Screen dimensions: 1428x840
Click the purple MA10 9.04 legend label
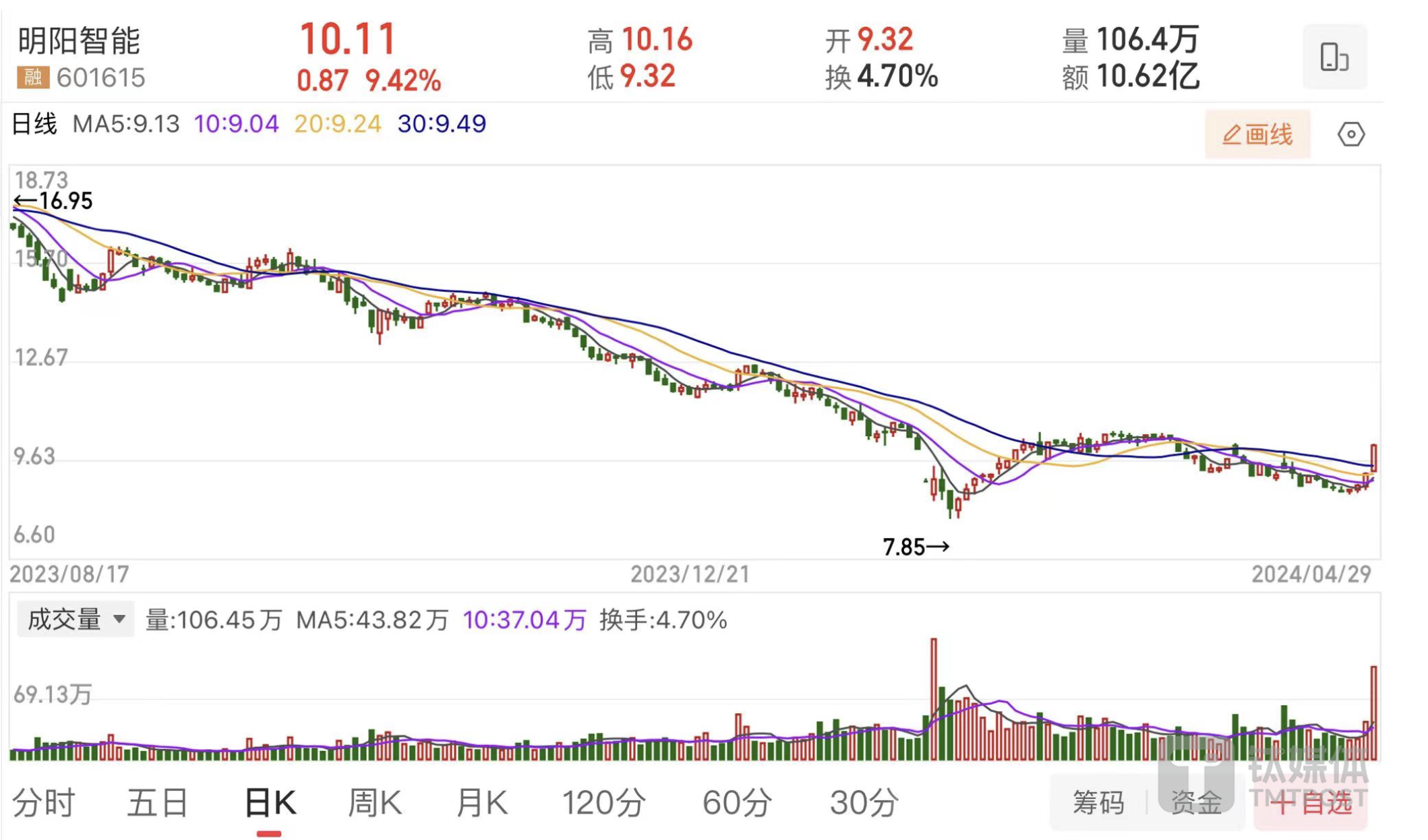tap(236, 124)
